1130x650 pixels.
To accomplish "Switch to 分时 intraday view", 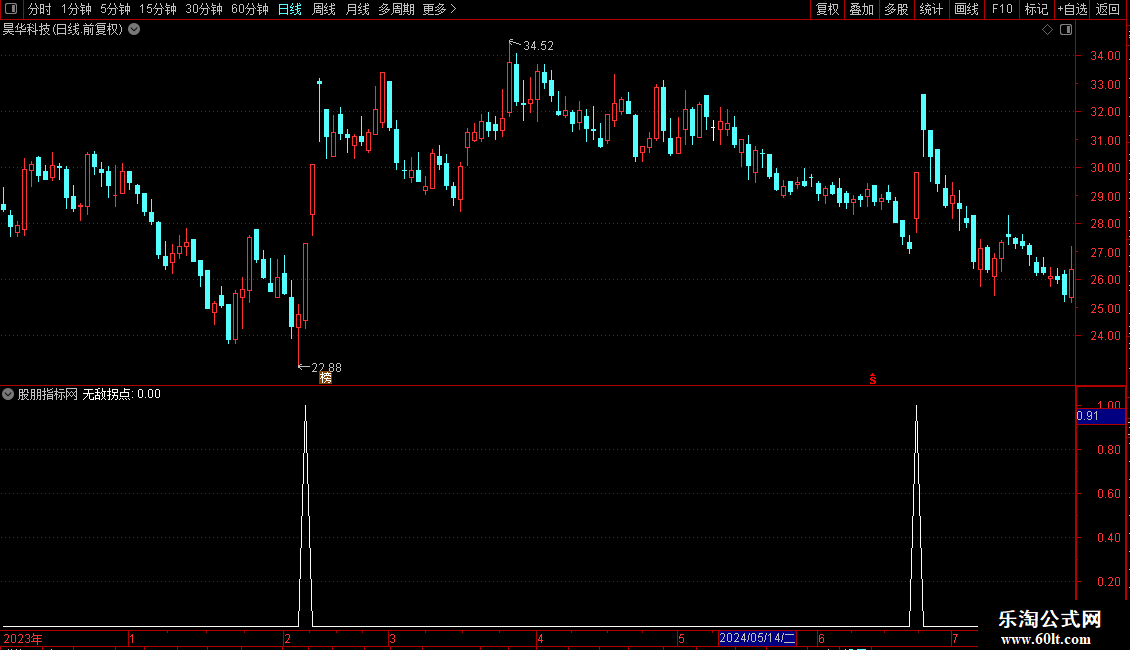I will (x=40, y=9).
